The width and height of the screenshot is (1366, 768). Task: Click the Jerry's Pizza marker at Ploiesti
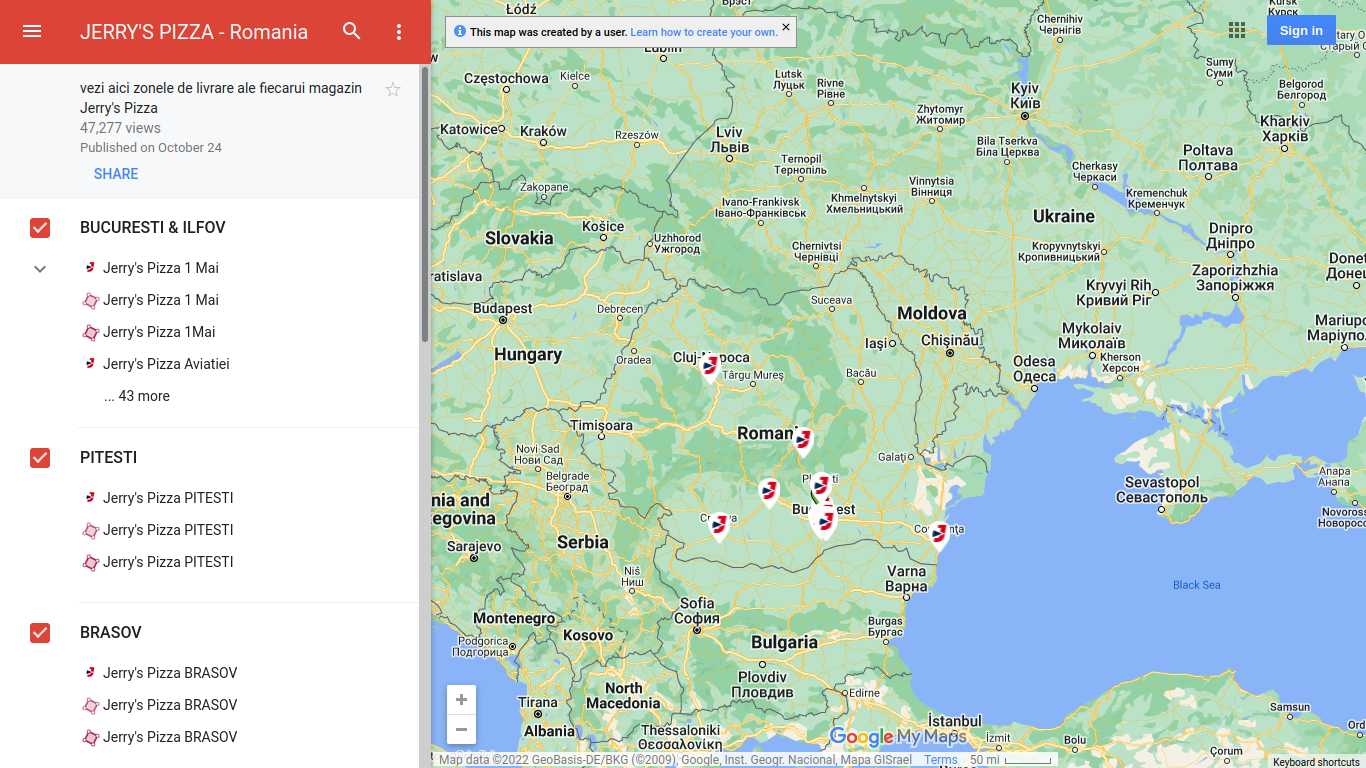[821, 487]
